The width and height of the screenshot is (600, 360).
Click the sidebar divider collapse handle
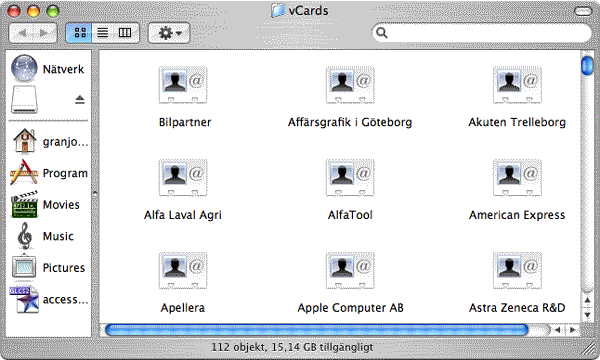(x=95, y=193)
